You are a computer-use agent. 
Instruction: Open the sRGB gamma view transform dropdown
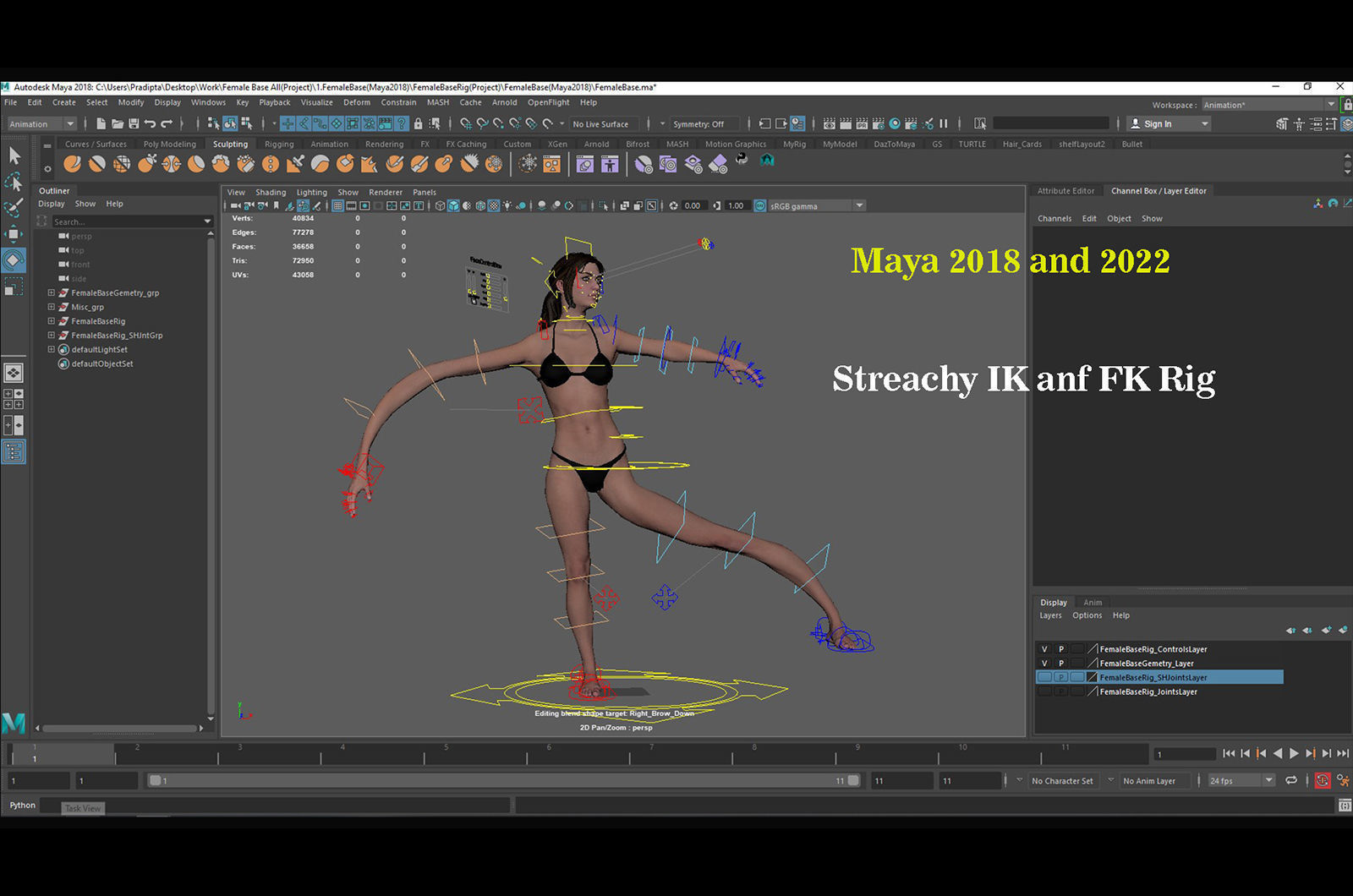pos(817,205)
